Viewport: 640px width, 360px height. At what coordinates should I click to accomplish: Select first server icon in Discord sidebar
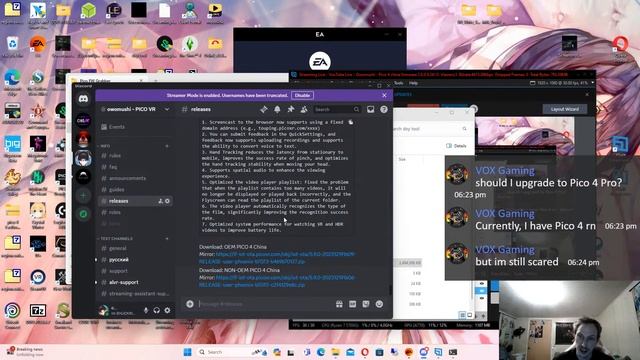pos(83,121)
